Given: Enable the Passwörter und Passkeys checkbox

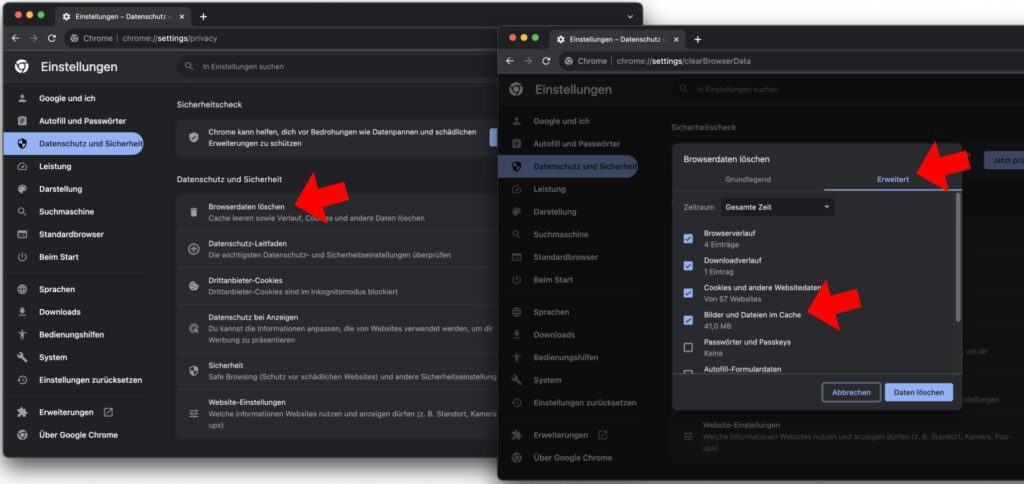Looking at the screenshot, I should tap(688, 347).
